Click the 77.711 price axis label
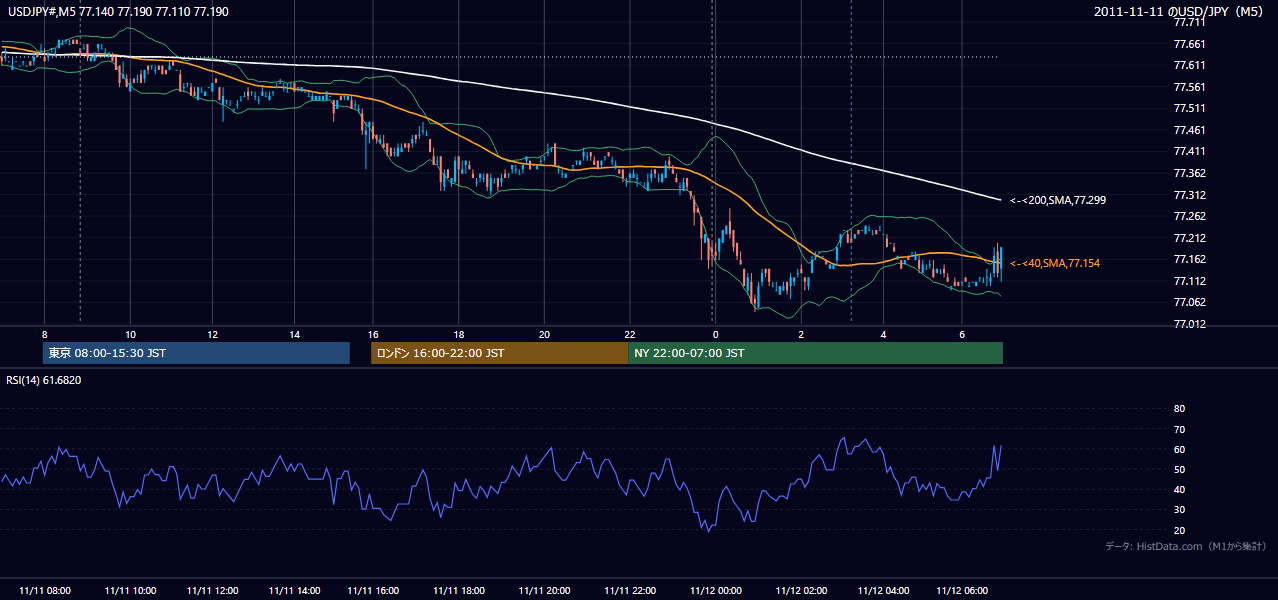 [x=1190, y=22]
